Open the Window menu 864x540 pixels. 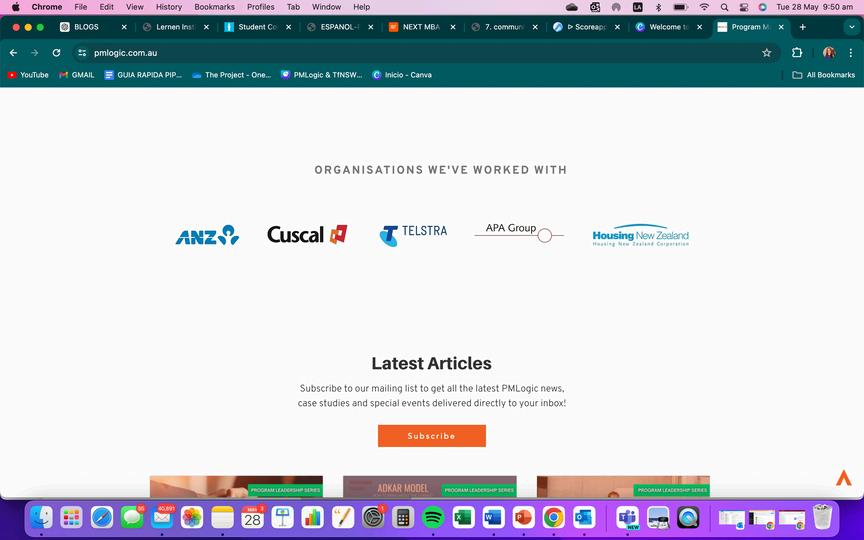pos(327,7)
